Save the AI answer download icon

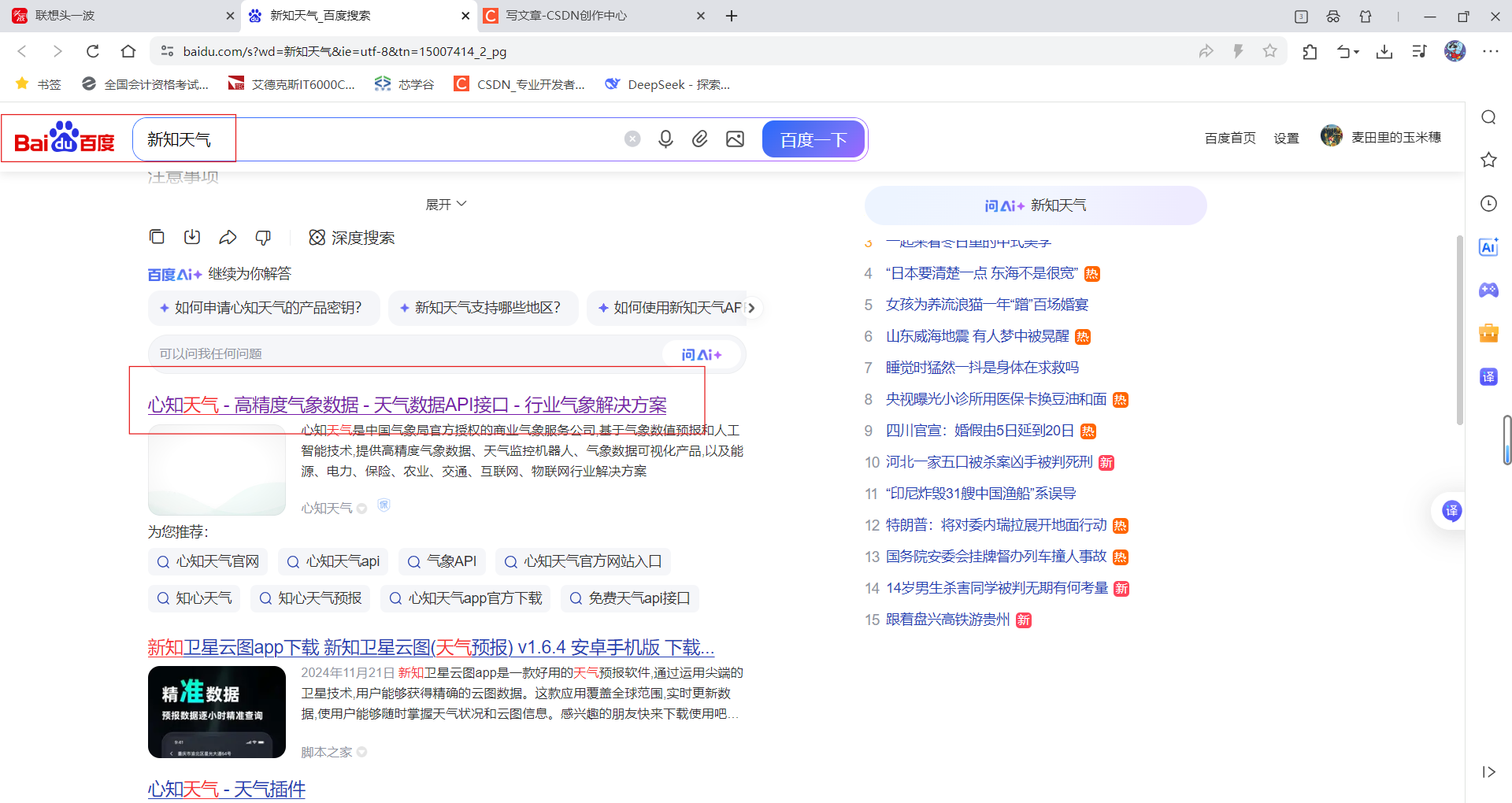coord(192,237)
